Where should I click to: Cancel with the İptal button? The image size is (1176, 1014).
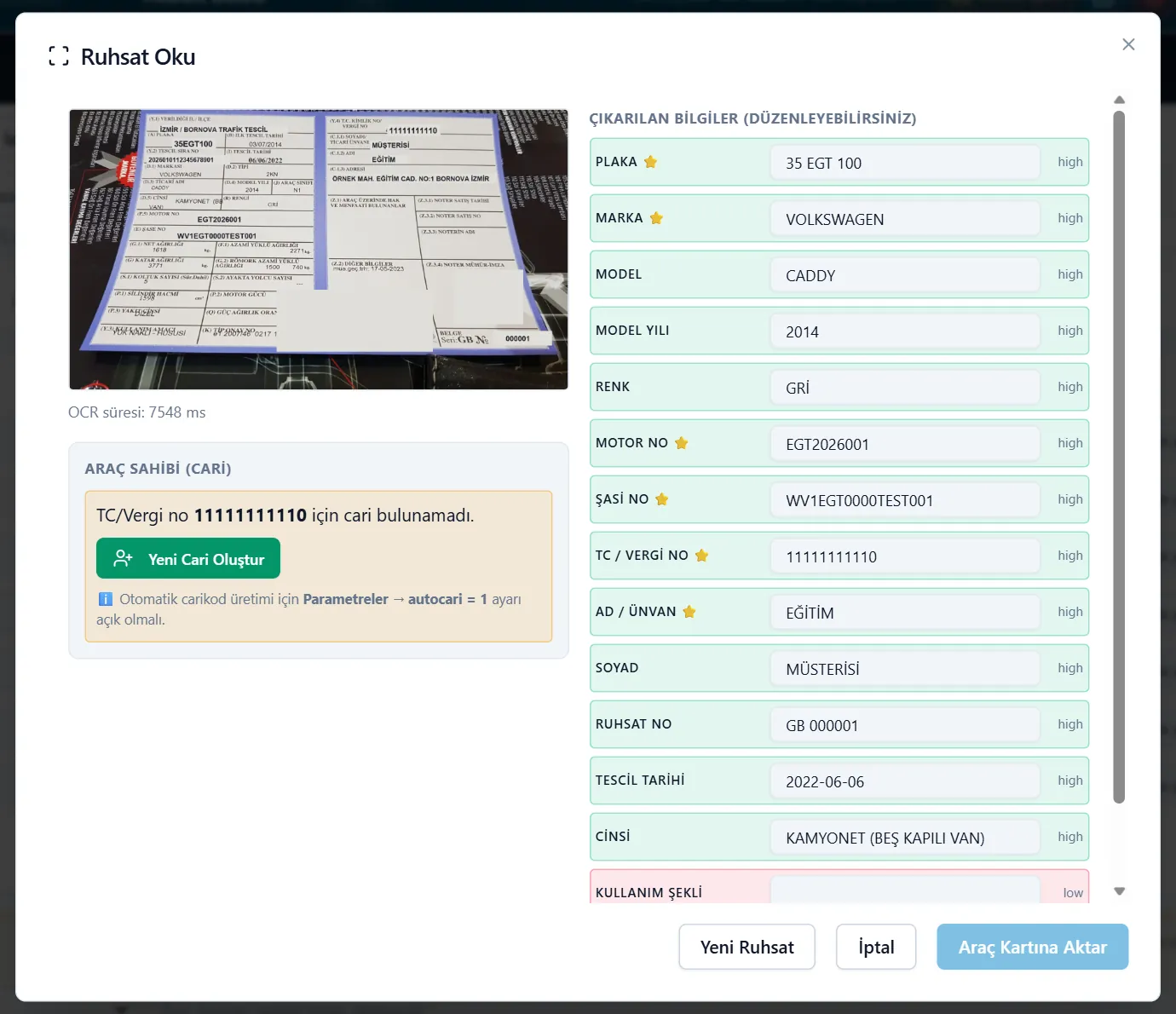pos(876,947)
